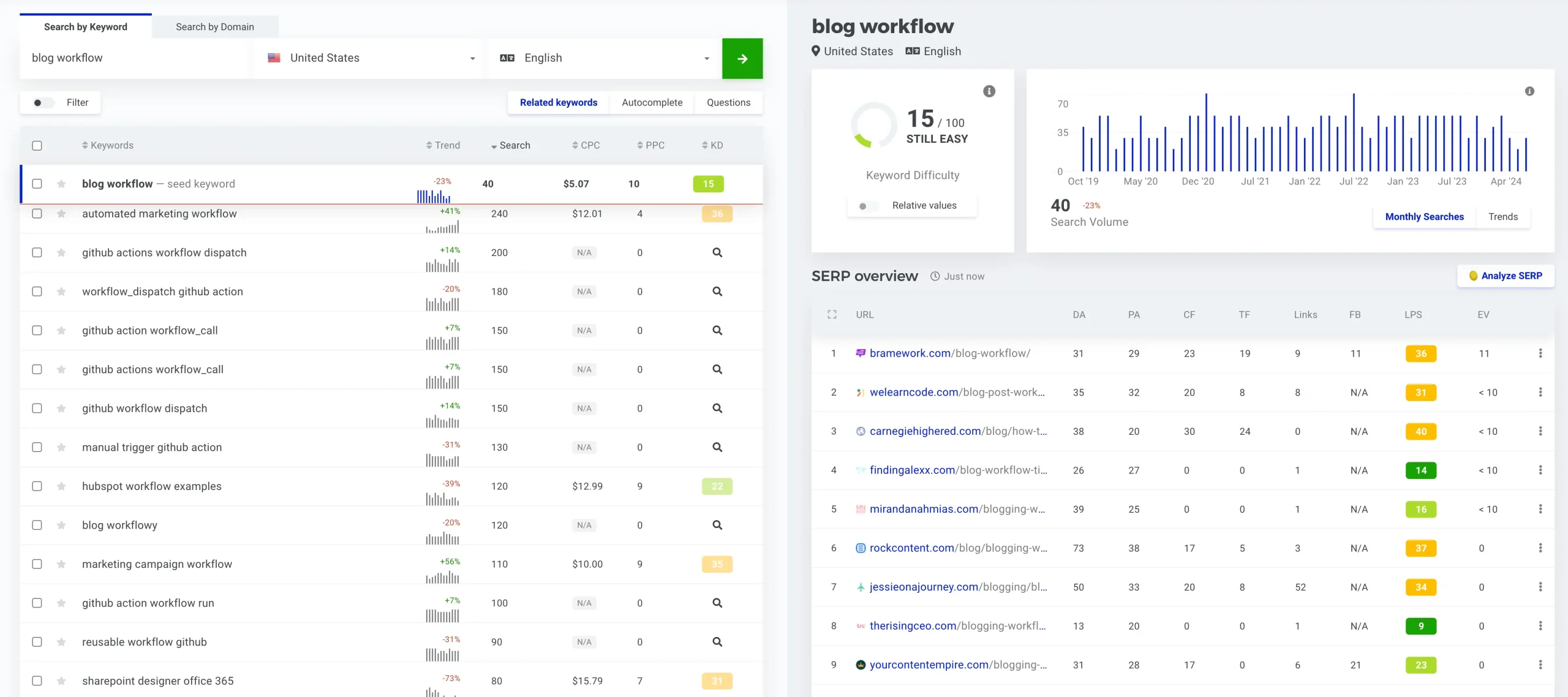The width and height of the screenshot is (1568, 697).
Task: Open keyword details magnifier for github actions workflow dispatch
Action: tap(716, 252)
